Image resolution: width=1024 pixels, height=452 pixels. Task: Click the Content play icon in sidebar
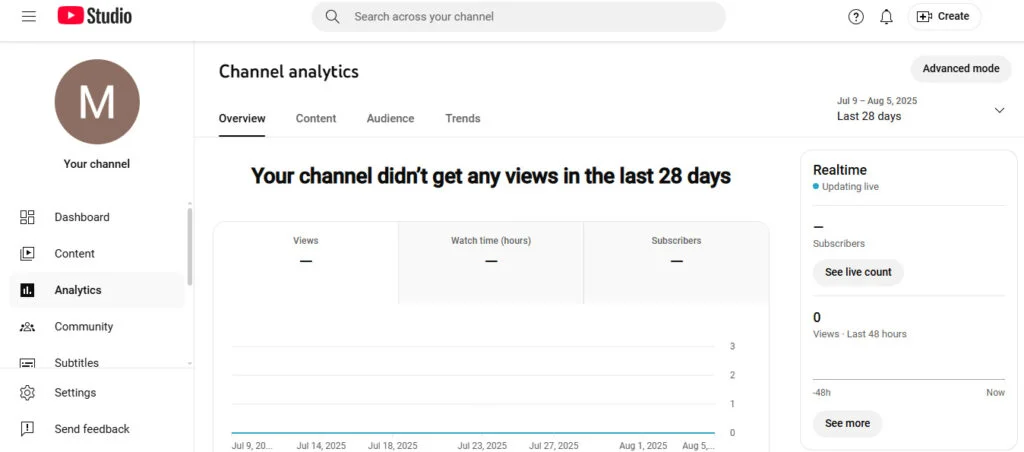27,253
